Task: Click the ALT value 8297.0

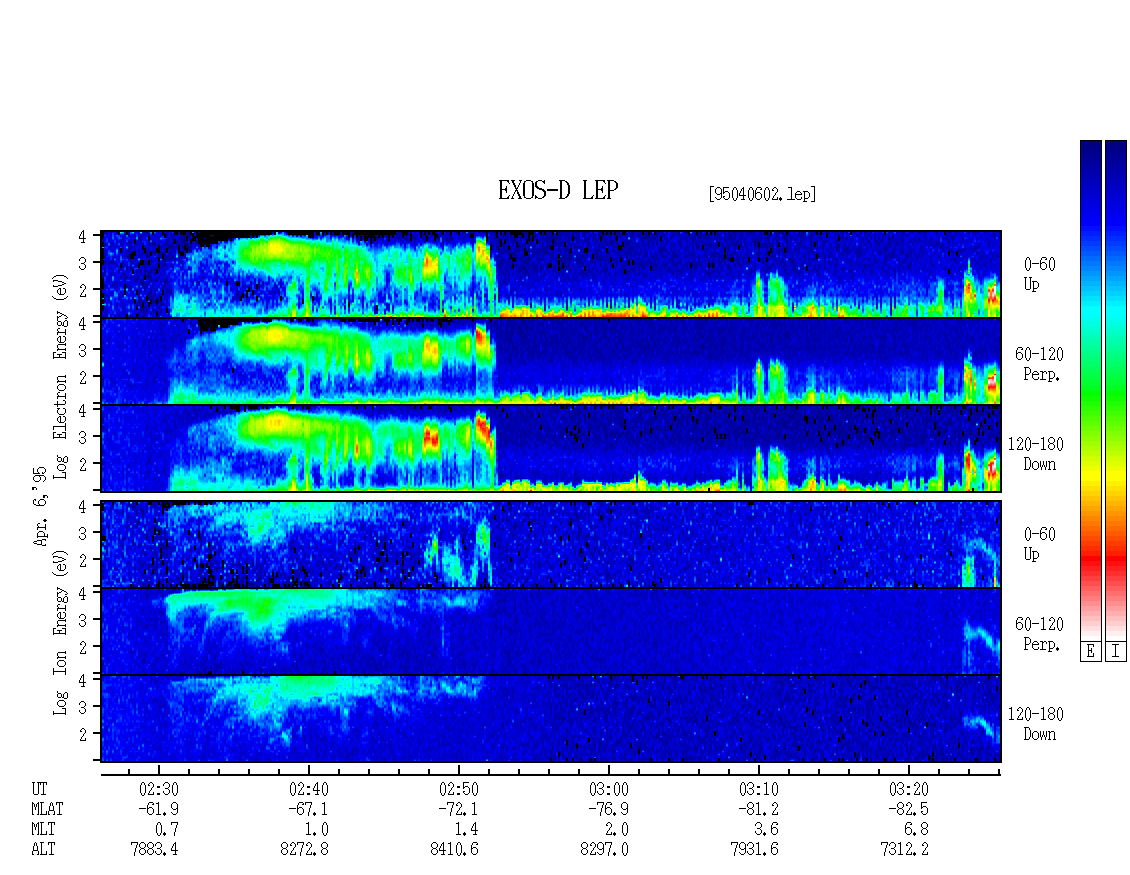Action: pyautogui.click(x=604, y=850)
